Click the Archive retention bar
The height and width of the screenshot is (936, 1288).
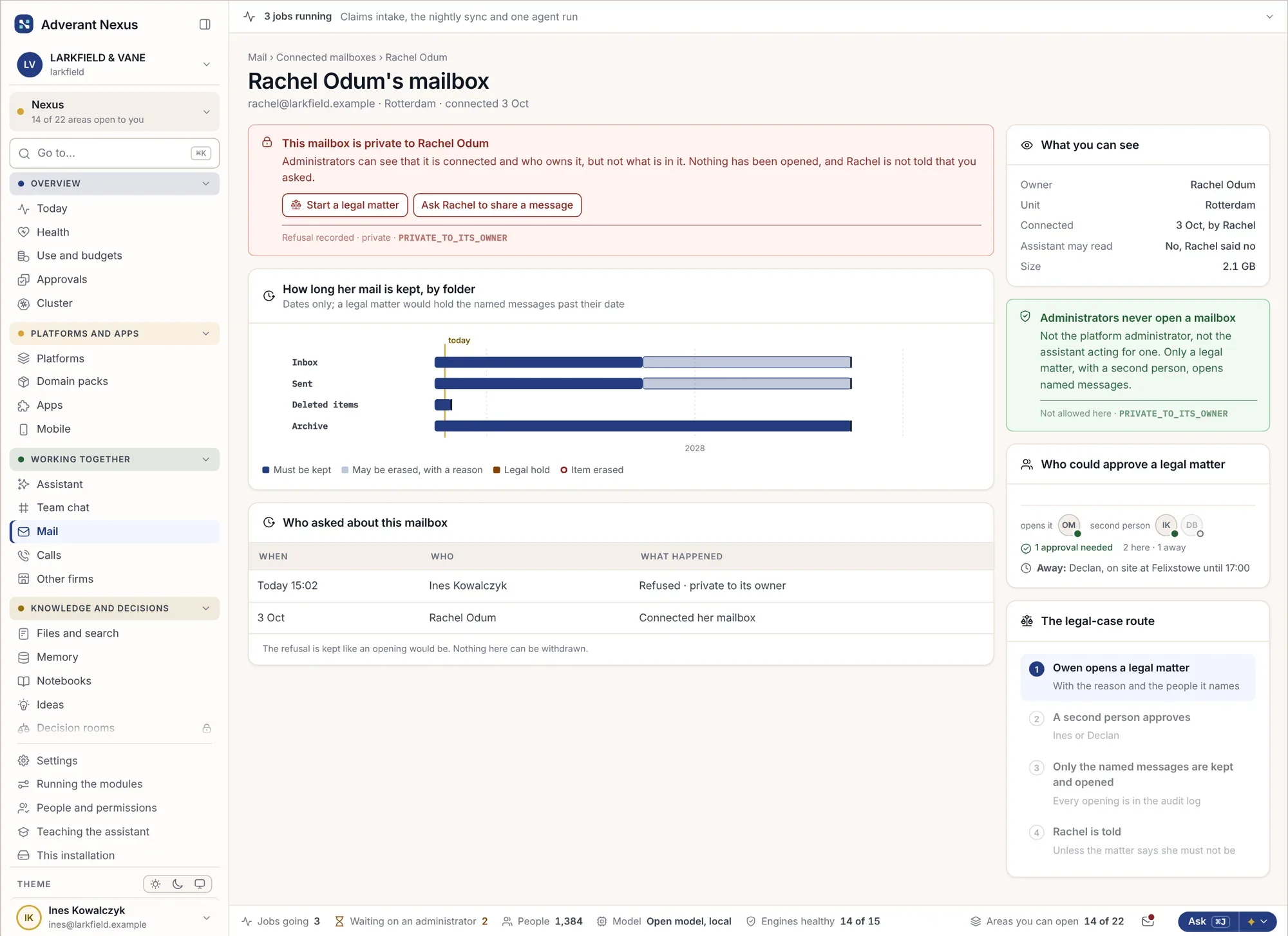coord(643,426)
